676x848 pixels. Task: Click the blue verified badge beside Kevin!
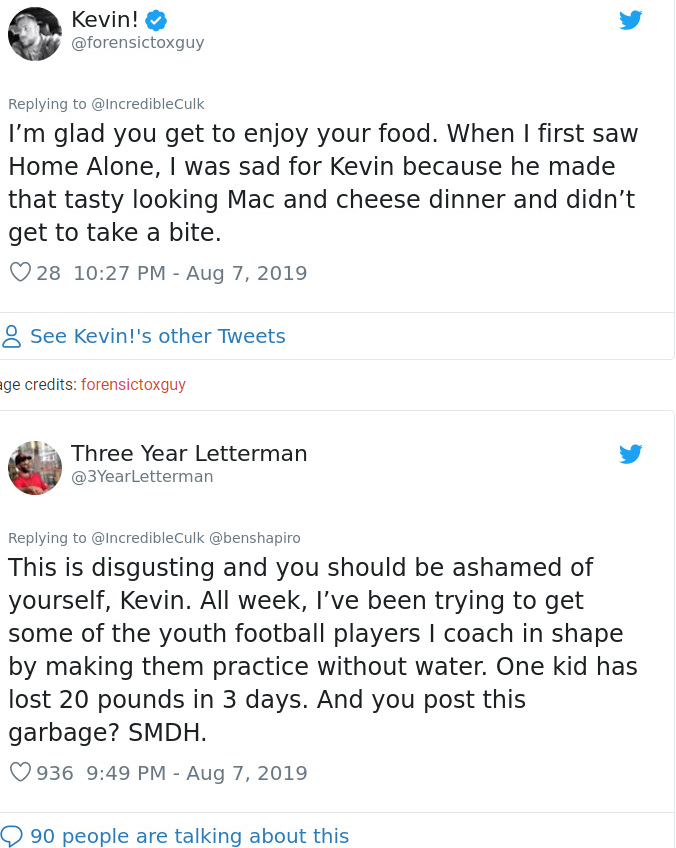(156, 19)
